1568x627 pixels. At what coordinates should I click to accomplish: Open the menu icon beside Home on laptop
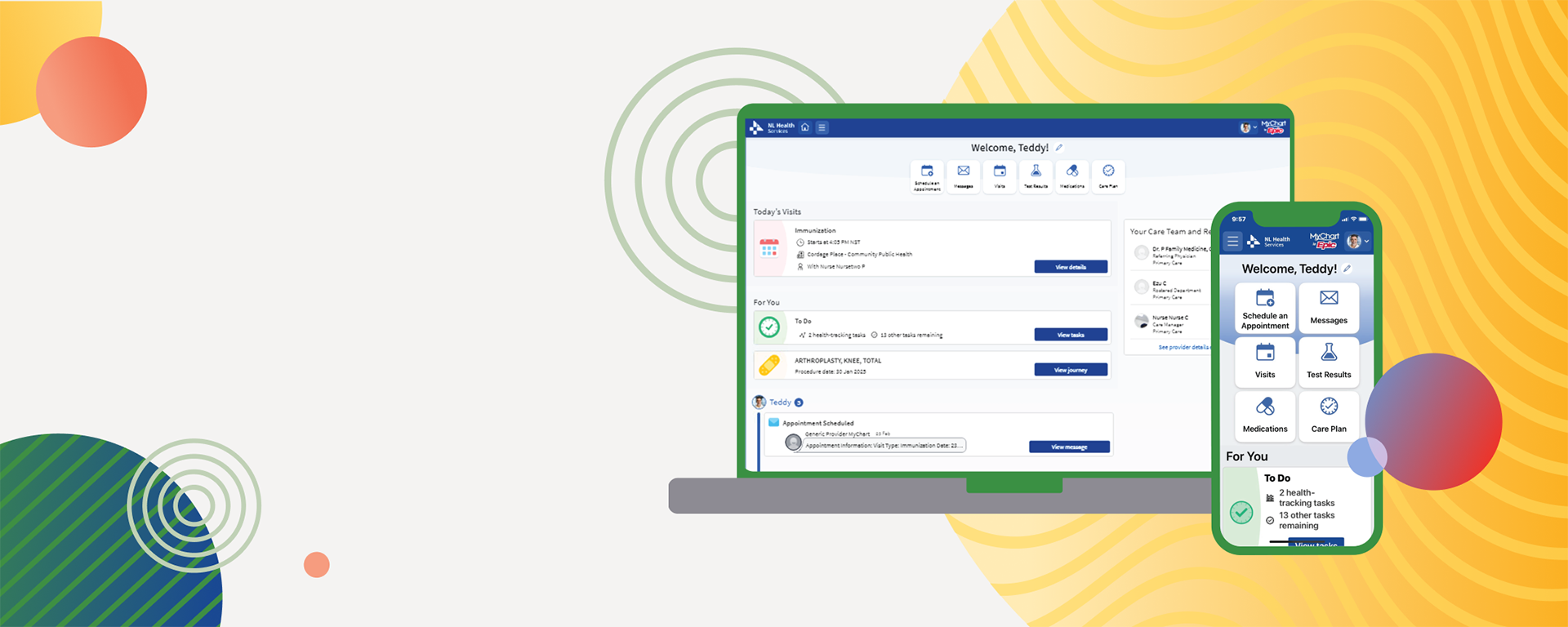[822, 127]
